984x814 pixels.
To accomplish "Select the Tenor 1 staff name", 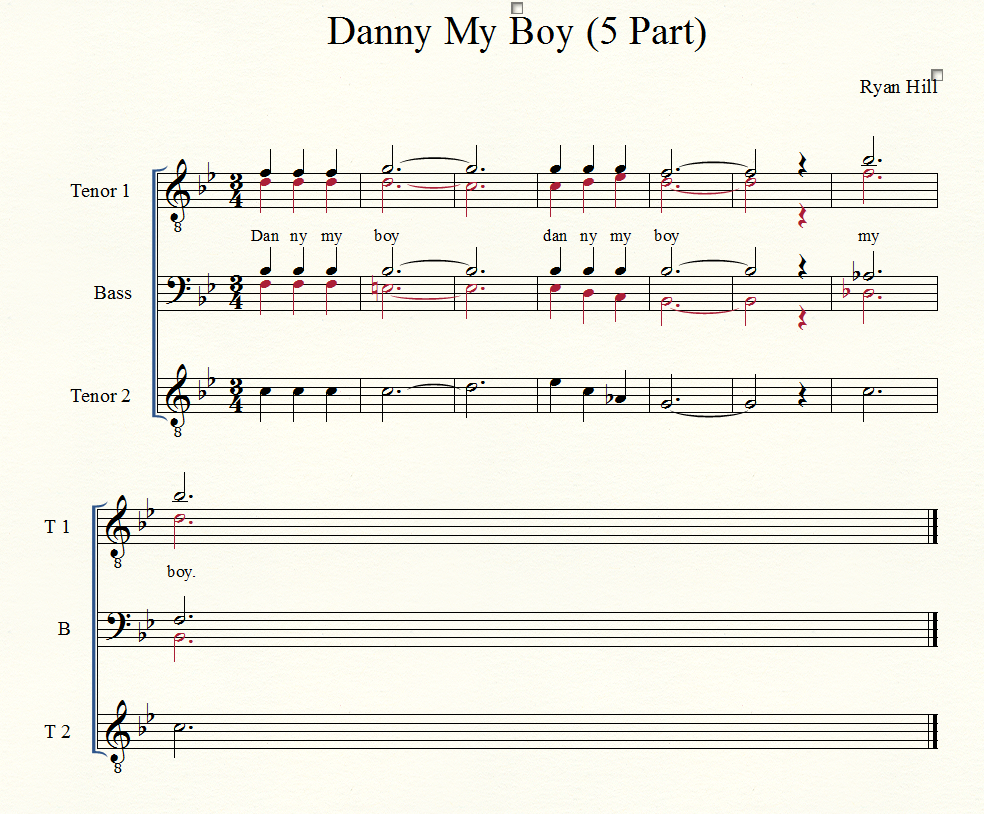I will pos(100,191).
